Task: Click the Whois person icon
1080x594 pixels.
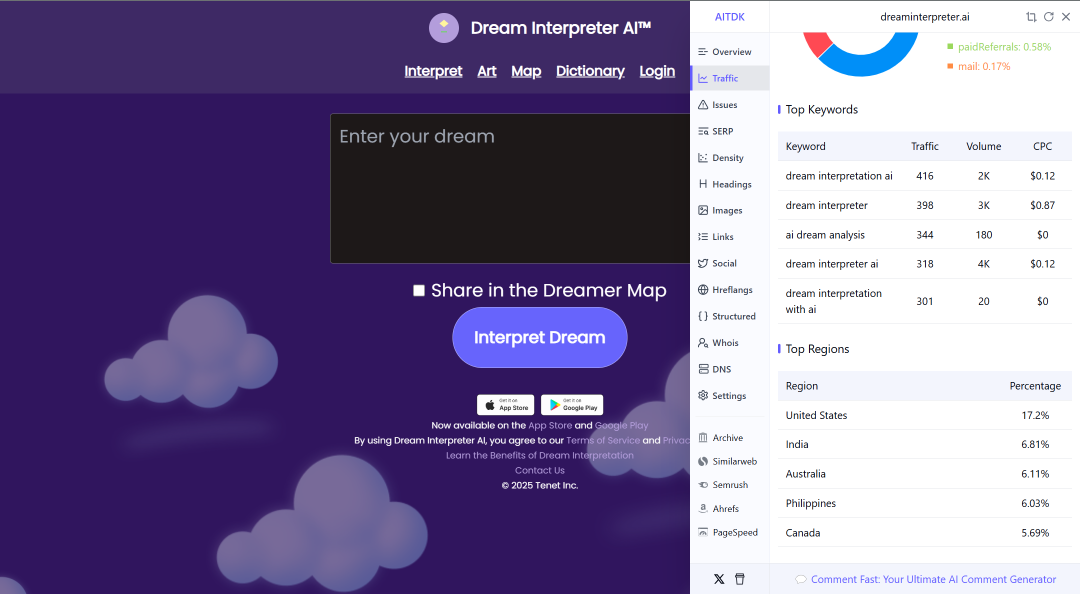Action: (703, 342)
